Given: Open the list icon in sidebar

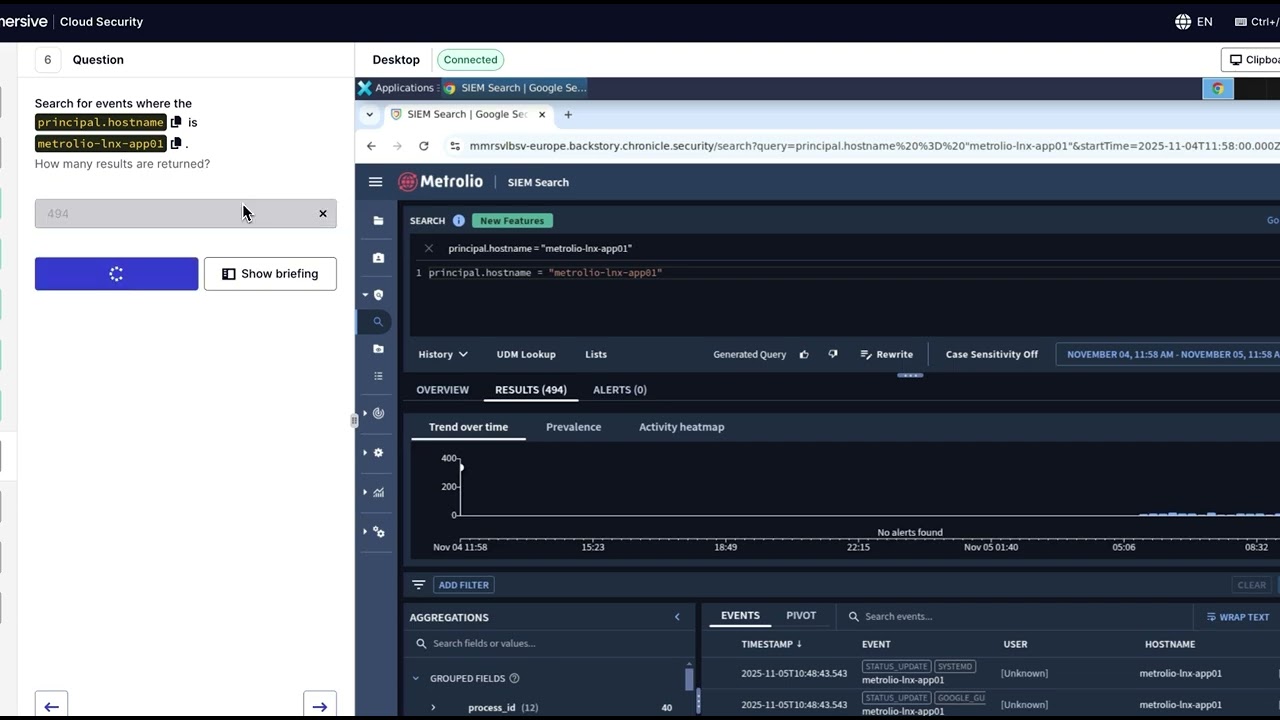Looking at the screenshot, I should [378, 376].
